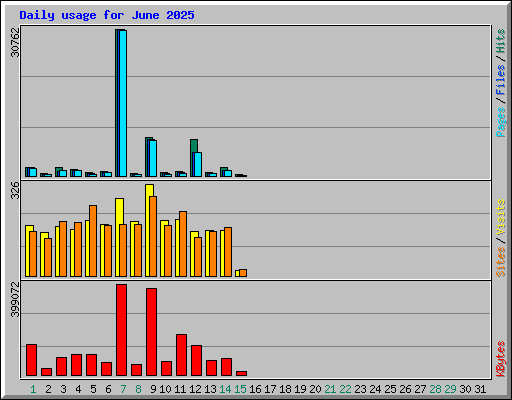Image resolution: width=512 pixels, height=400 pixels.
Task: Click the red KBytes bar for day 15
Action: point(241,374)
